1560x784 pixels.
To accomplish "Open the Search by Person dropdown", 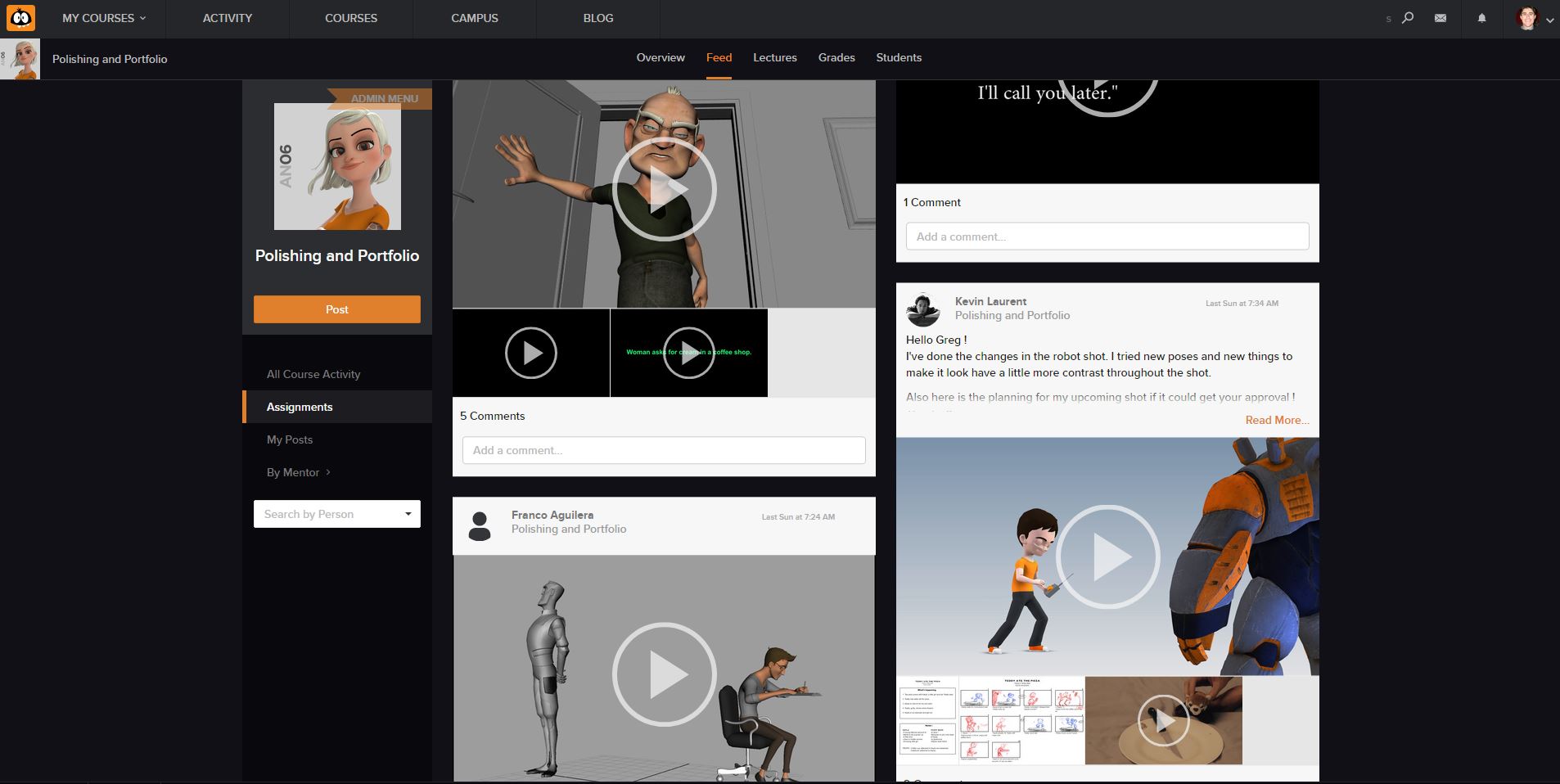I will click(336, 514).
